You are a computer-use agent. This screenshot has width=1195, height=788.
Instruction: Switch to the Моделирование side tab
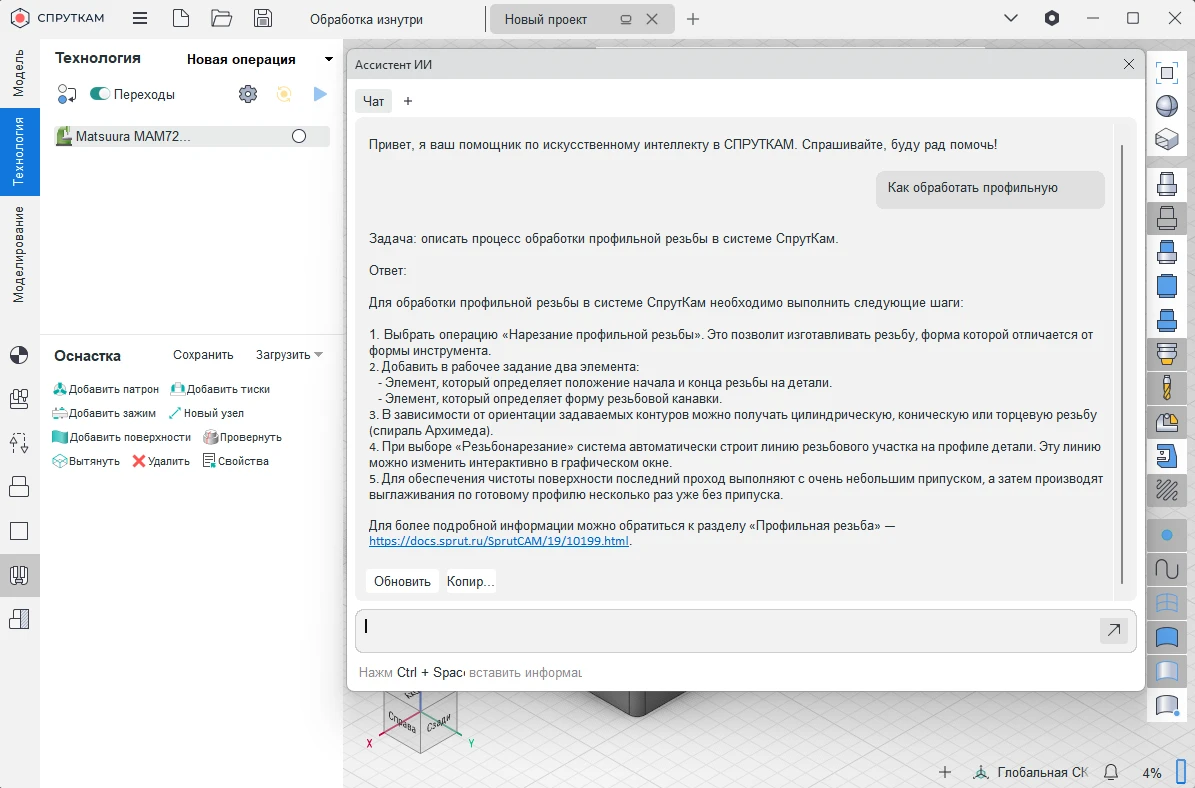coord(19,254)
